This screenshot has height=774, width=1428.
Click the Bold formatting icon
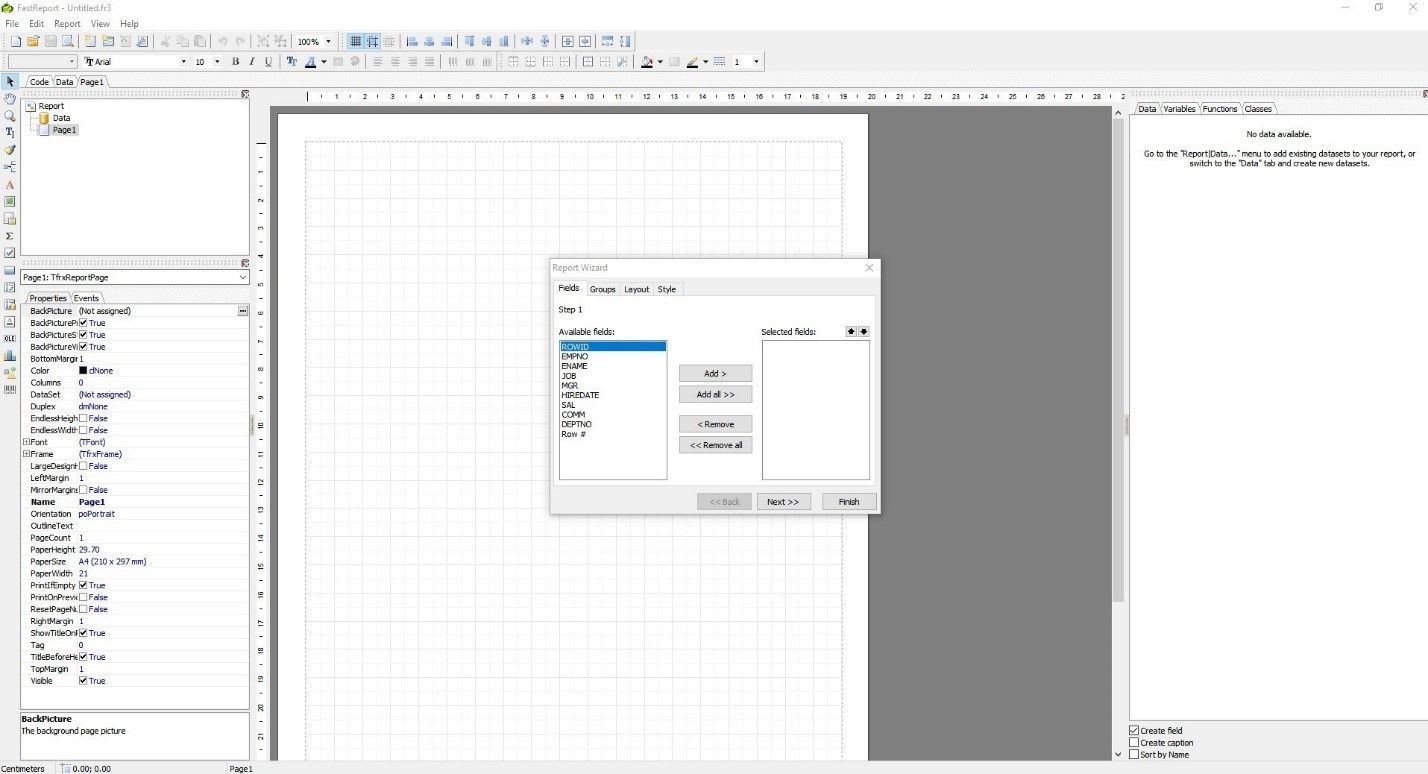click(x=236, y=62)
